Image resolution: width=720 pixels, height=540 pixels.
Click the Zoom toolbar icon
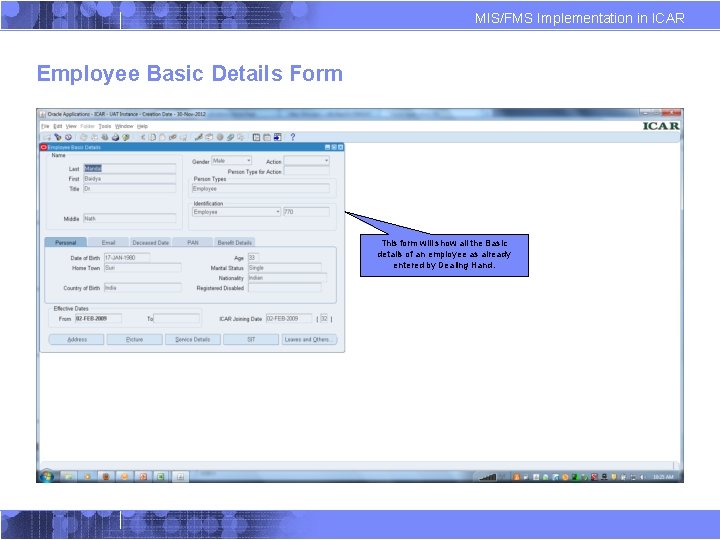pyautogui.click(x=209, y=137)
